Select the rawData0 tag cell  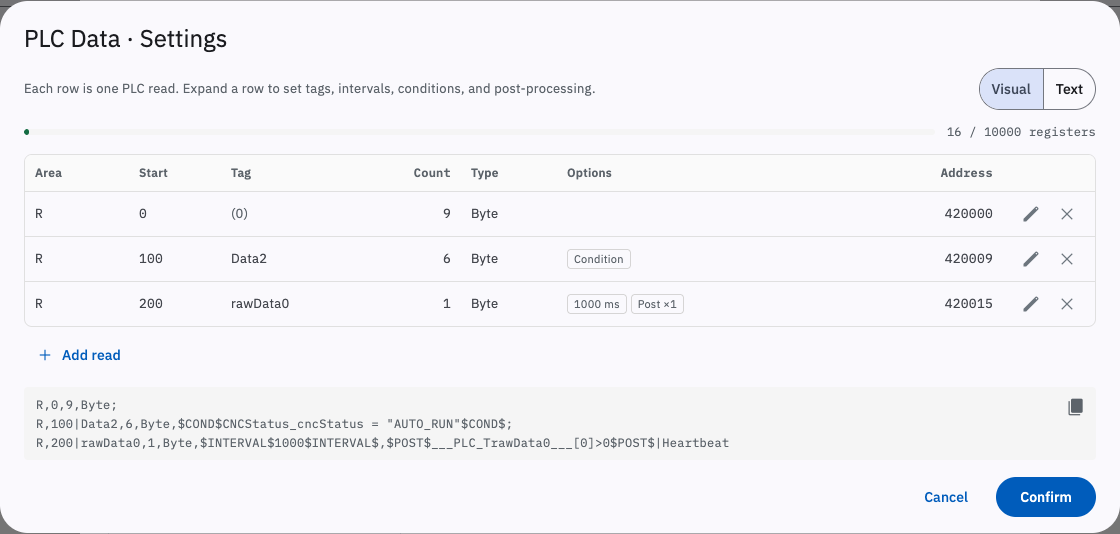(x=260, y=304)
